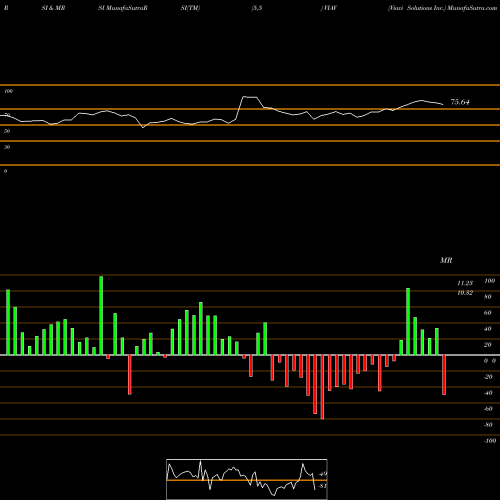The image size is (500, 500).
Task: Click the -40 label on MR axis
Action: [488, 393]
